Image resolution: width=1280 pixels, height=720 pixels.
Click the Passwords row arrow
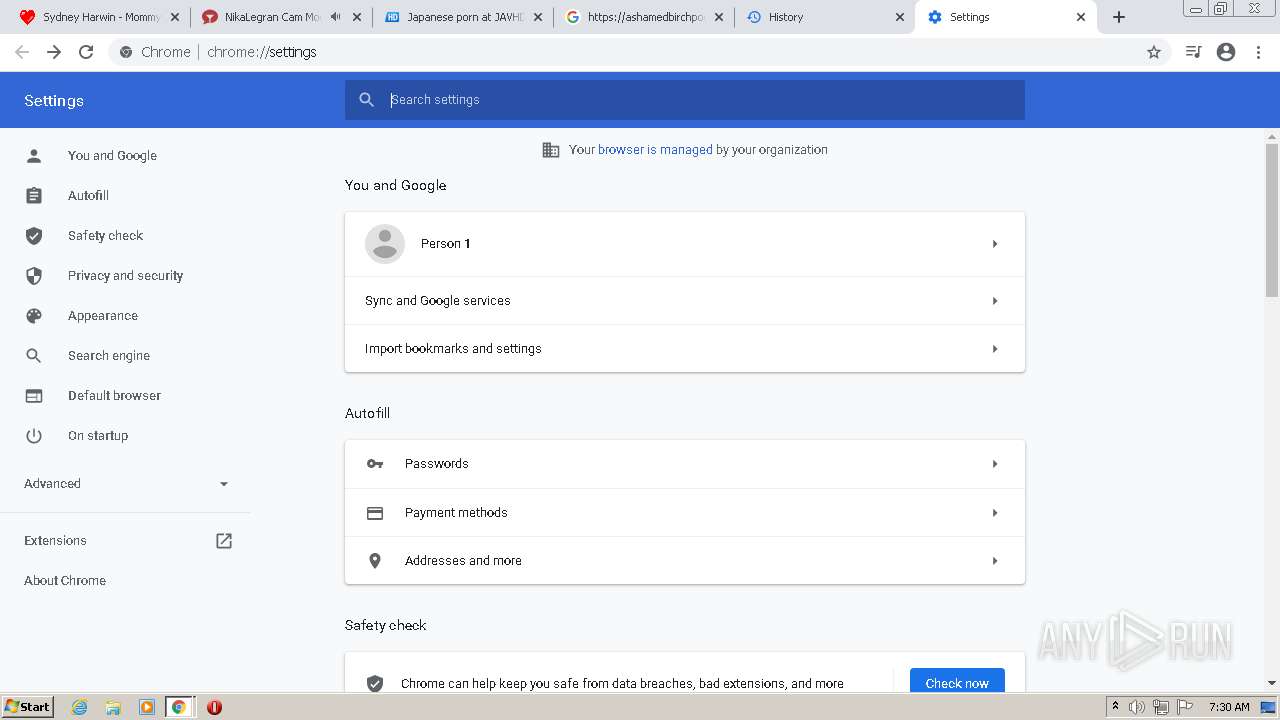(x=995, y=464)
